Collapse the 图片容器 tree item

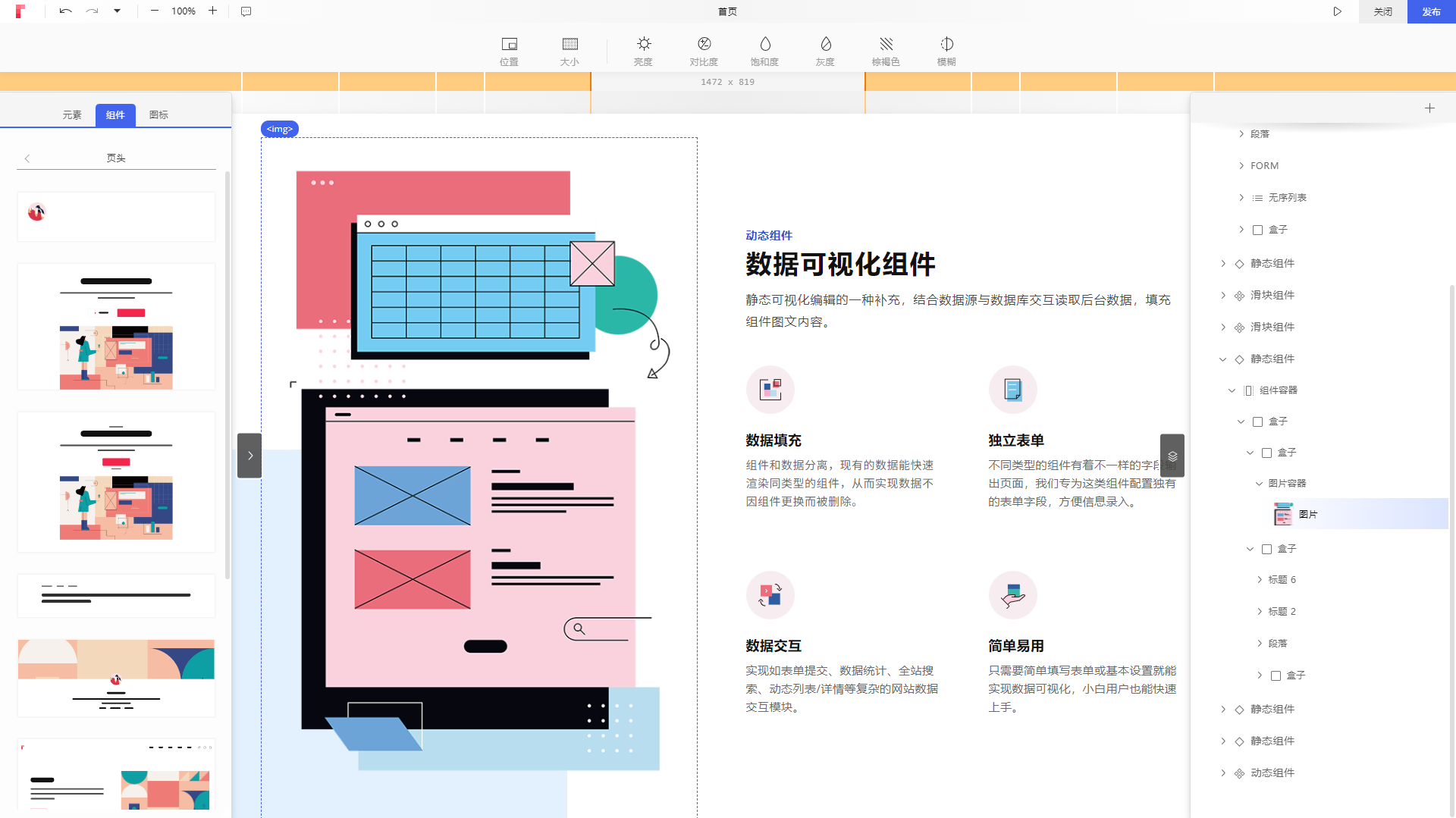(x=1260, y=484)
